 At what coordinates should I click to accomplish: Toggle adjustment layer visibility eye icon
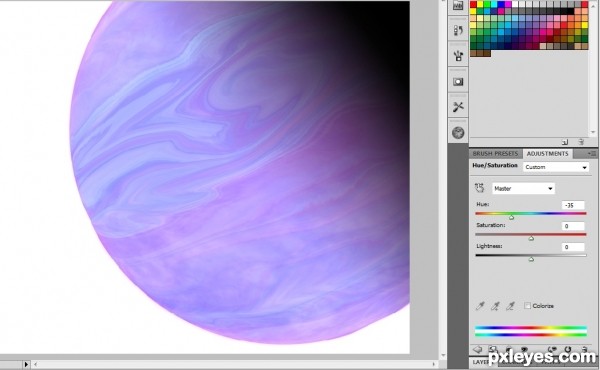pos(524,349)
